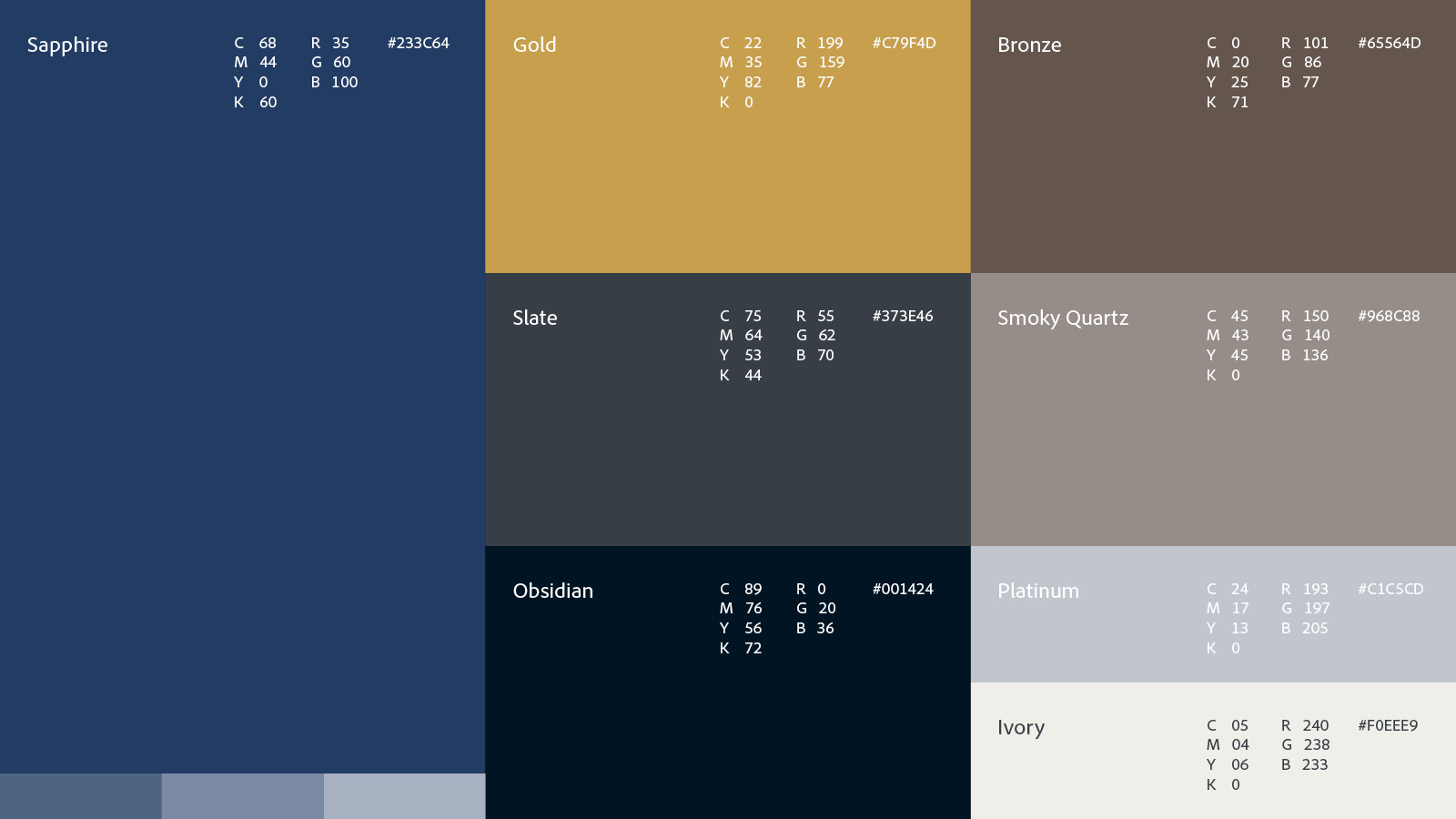
Task: Pick the lightest Sapphire tint swatch
Action: click(404, 796)
